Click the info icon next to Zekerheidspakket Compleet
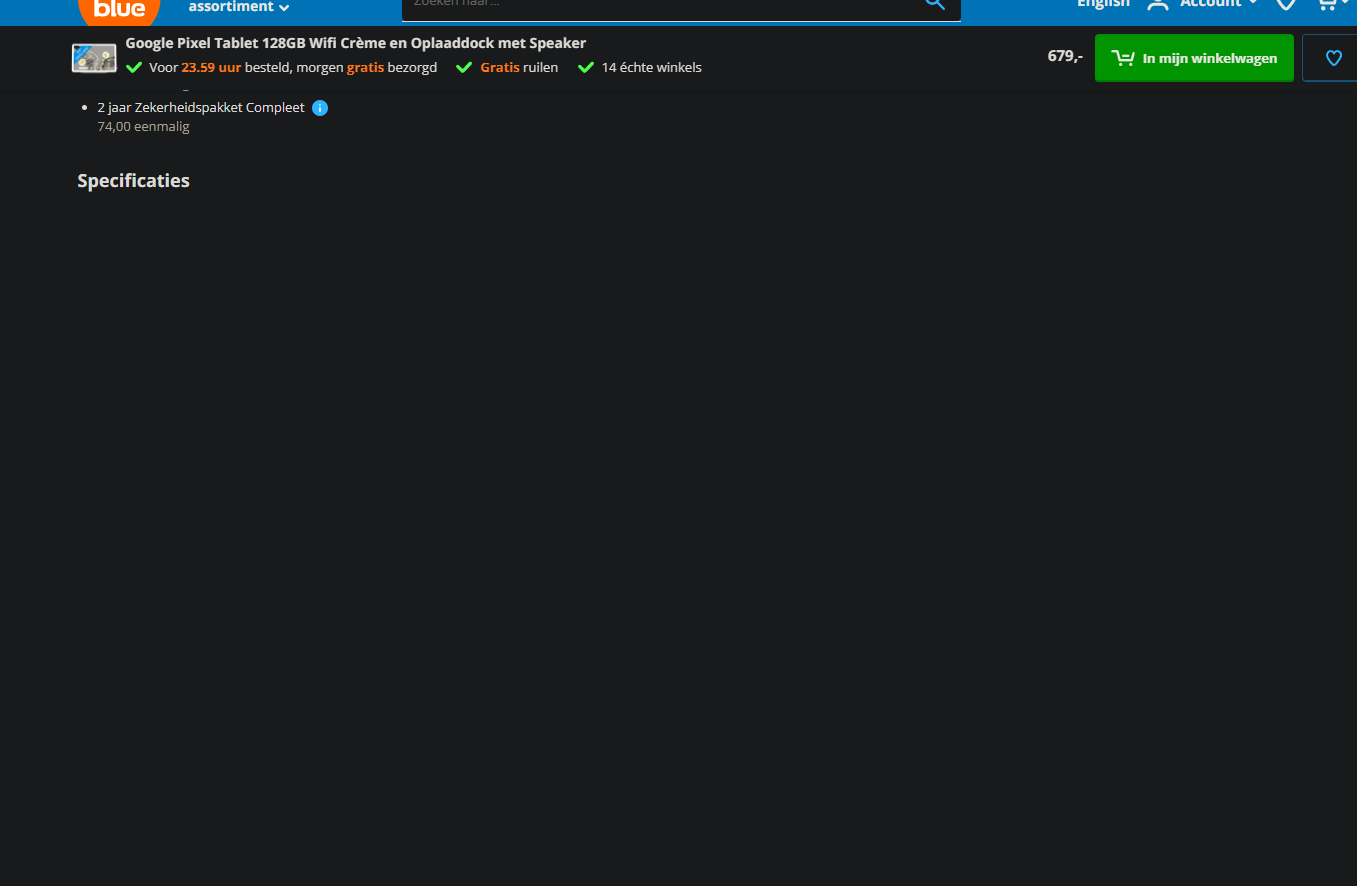This screenshot has height=886, width=1357. [x=320, y=107]
